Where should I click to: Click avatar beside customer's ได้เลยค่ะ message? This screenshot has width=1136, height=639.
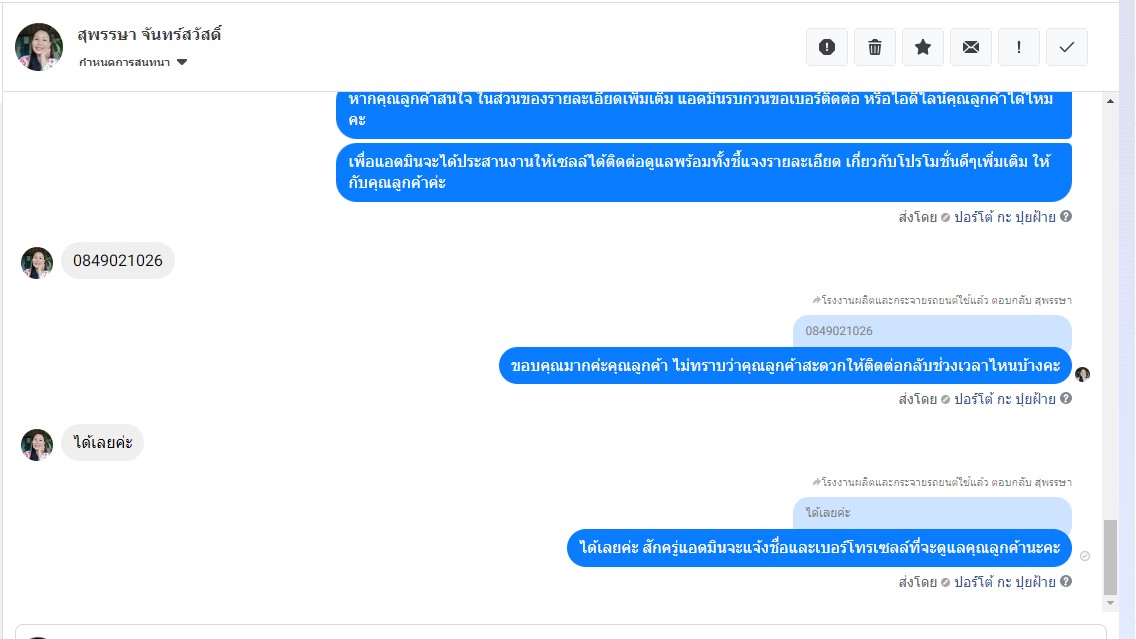point(37,445)
